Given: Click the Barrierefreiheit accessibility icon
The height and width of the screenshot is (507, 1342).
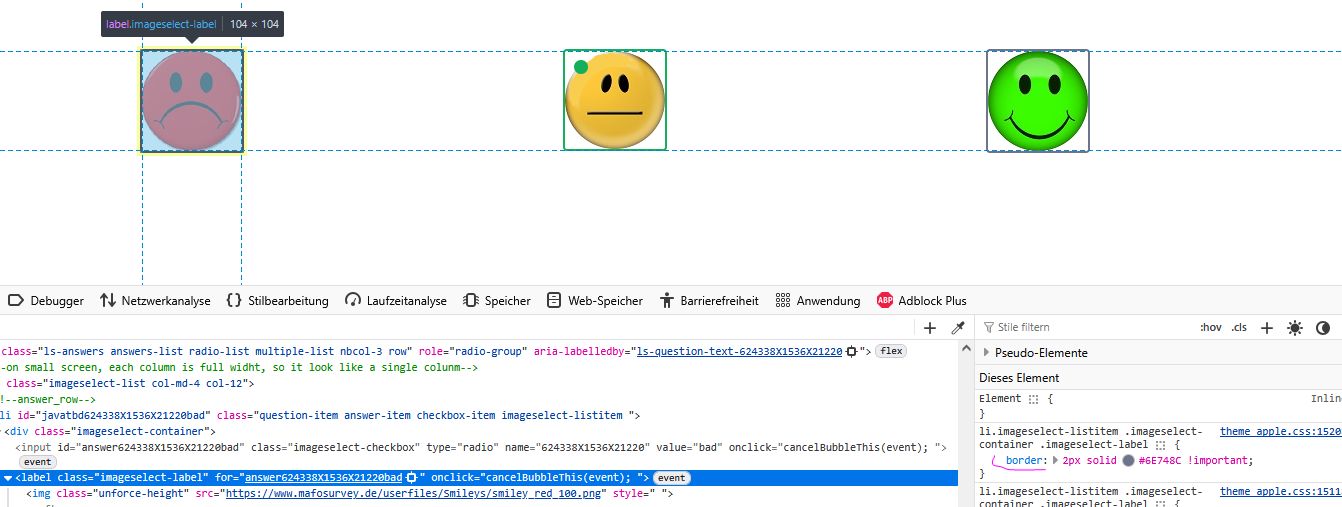Looking at the screenshot, I should 668,301.
